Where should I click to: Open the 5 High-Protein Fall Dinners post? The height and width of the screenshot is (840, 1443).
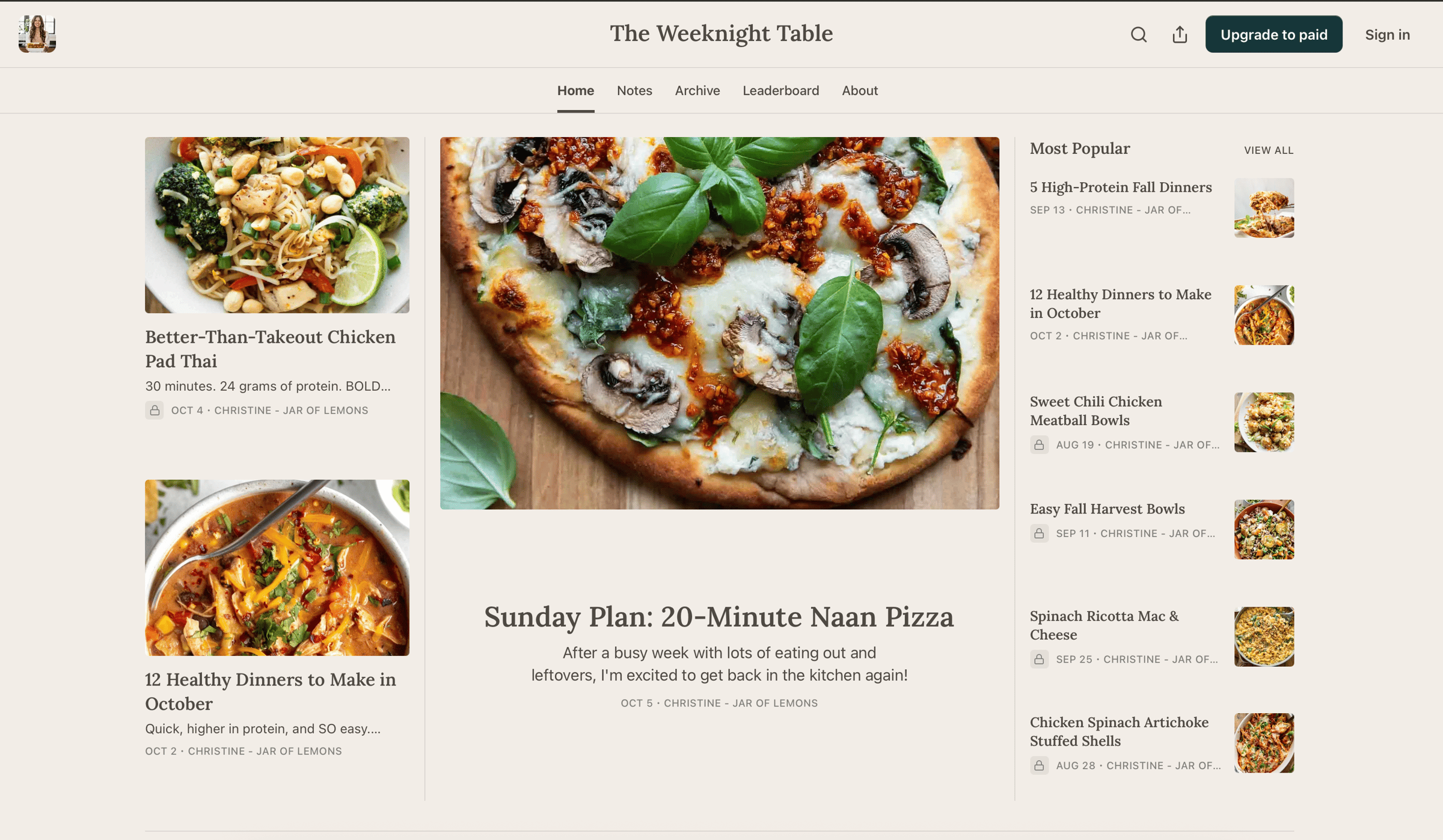point(1121,187)
